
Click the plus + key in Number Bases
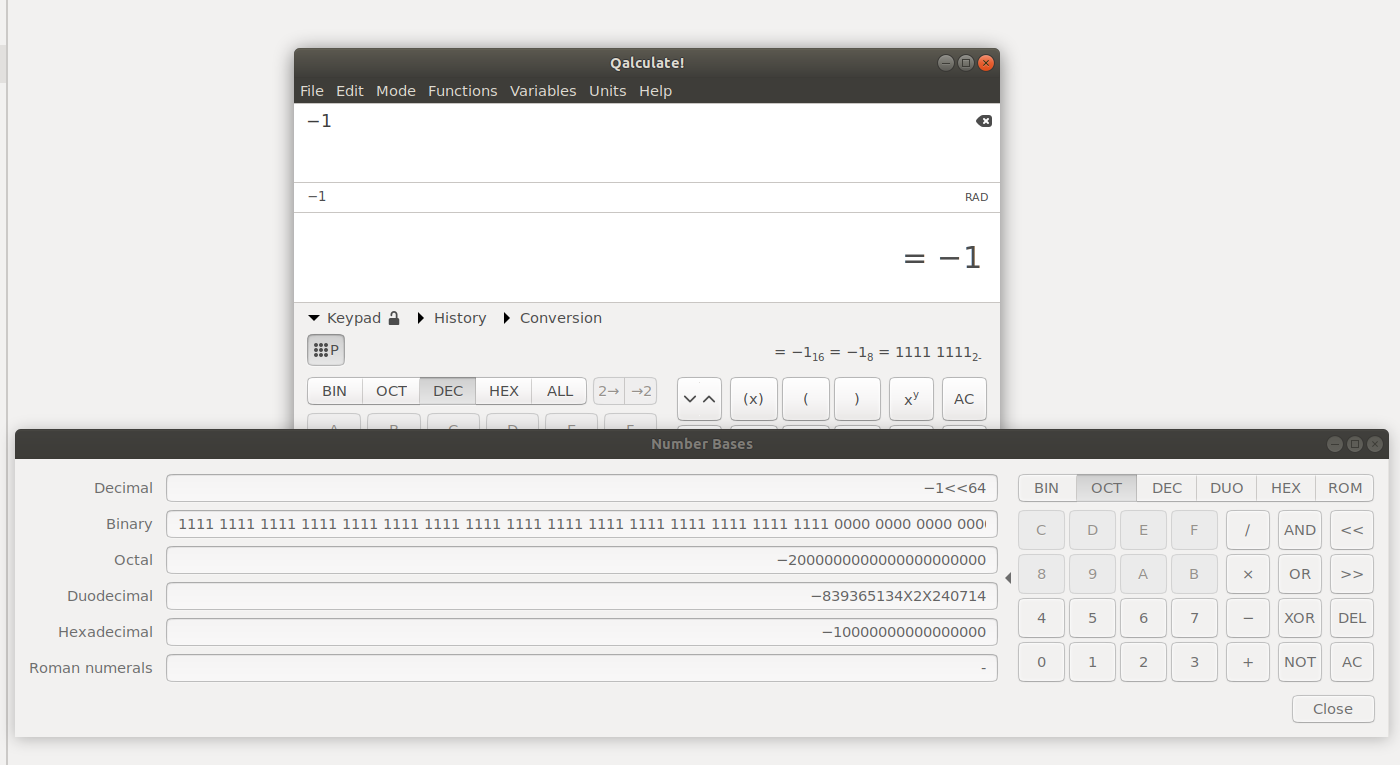[x=1248, y=662]
